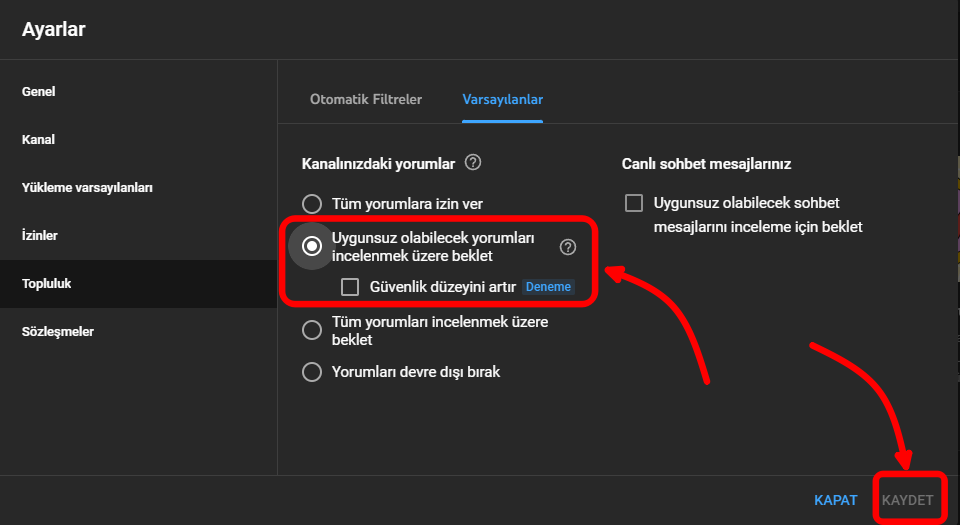
Task: Select Yorumları devre dışı bırak radio button
Action: pos(313,372)
